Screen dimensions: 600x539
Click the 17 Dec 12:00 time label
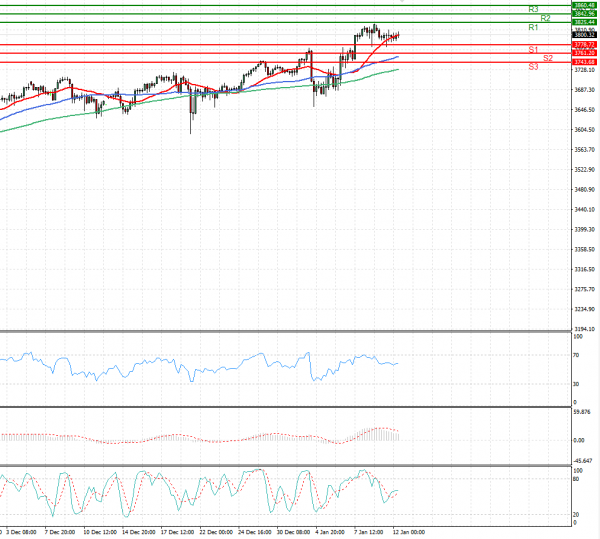pos(177,532)
